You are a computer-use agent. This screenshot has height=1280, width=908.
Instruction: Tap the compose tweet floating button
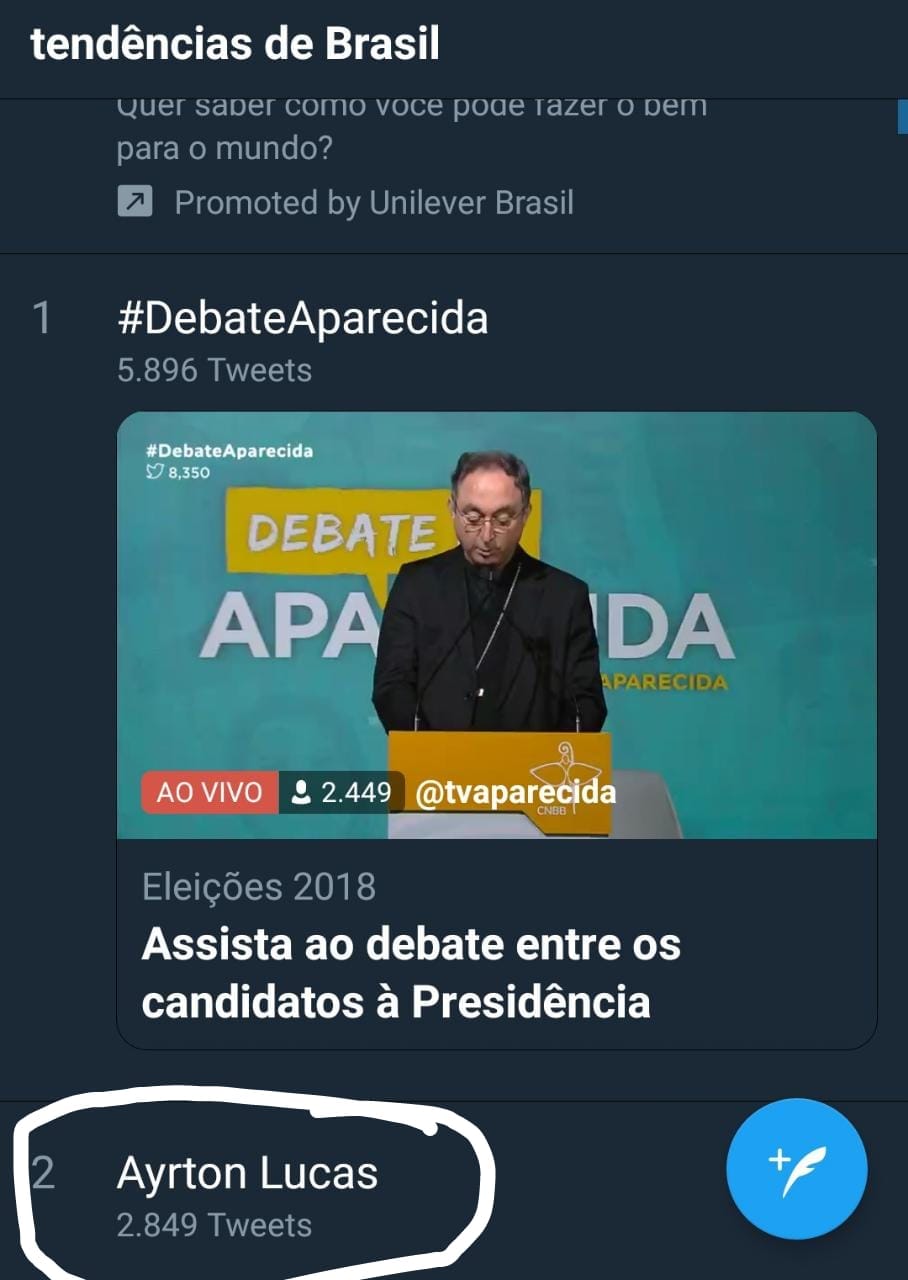(797, 1170)
